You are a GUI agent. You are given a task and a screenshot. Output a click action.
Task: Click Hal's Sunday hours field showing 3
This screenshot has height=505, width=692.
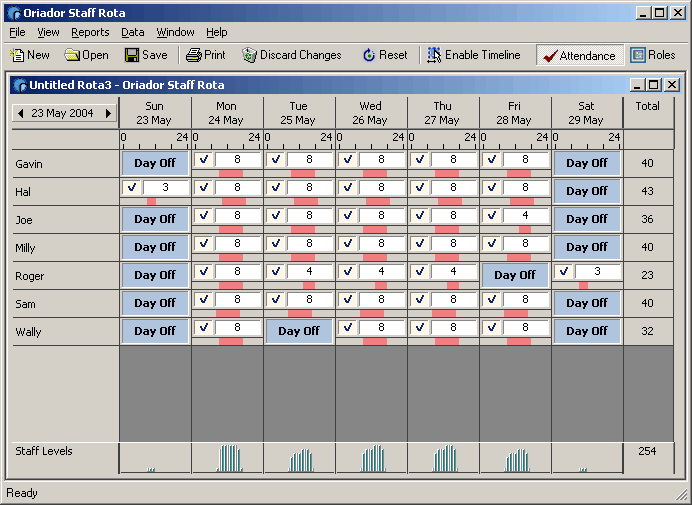tap(166, 188)
